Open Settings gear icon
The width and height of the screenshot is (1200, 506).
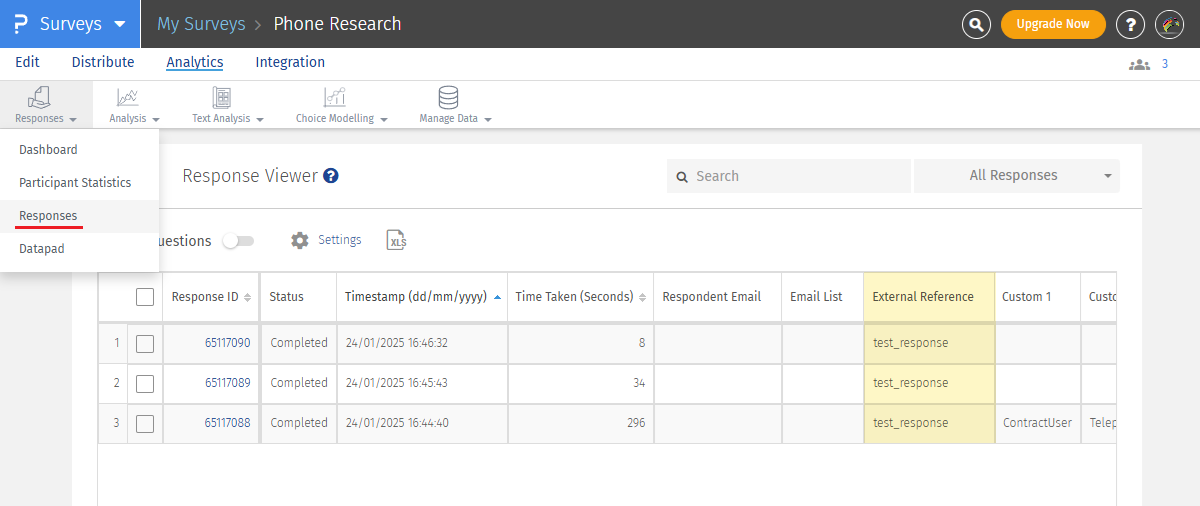300,240
